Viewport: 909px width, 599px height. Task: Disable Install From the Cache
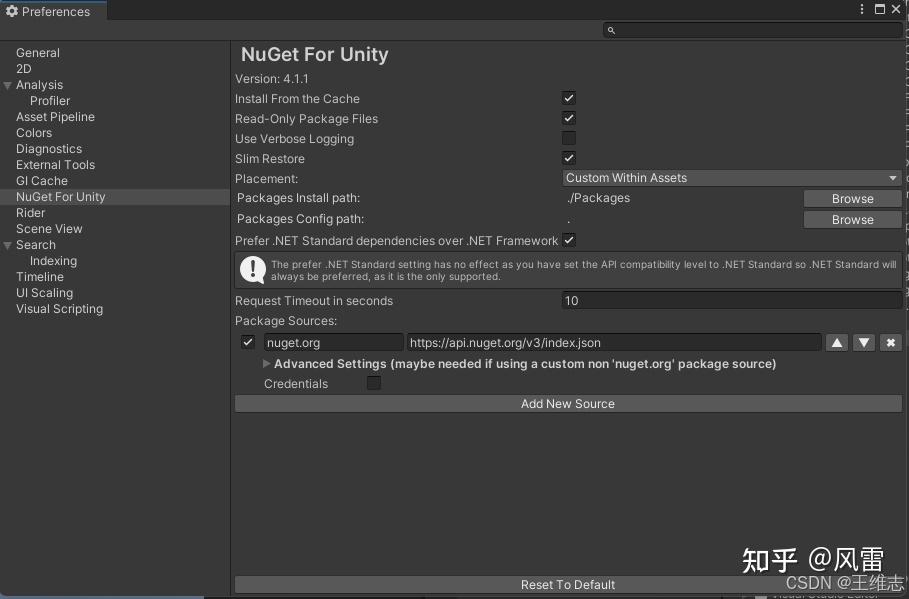(x=568, y=98)
